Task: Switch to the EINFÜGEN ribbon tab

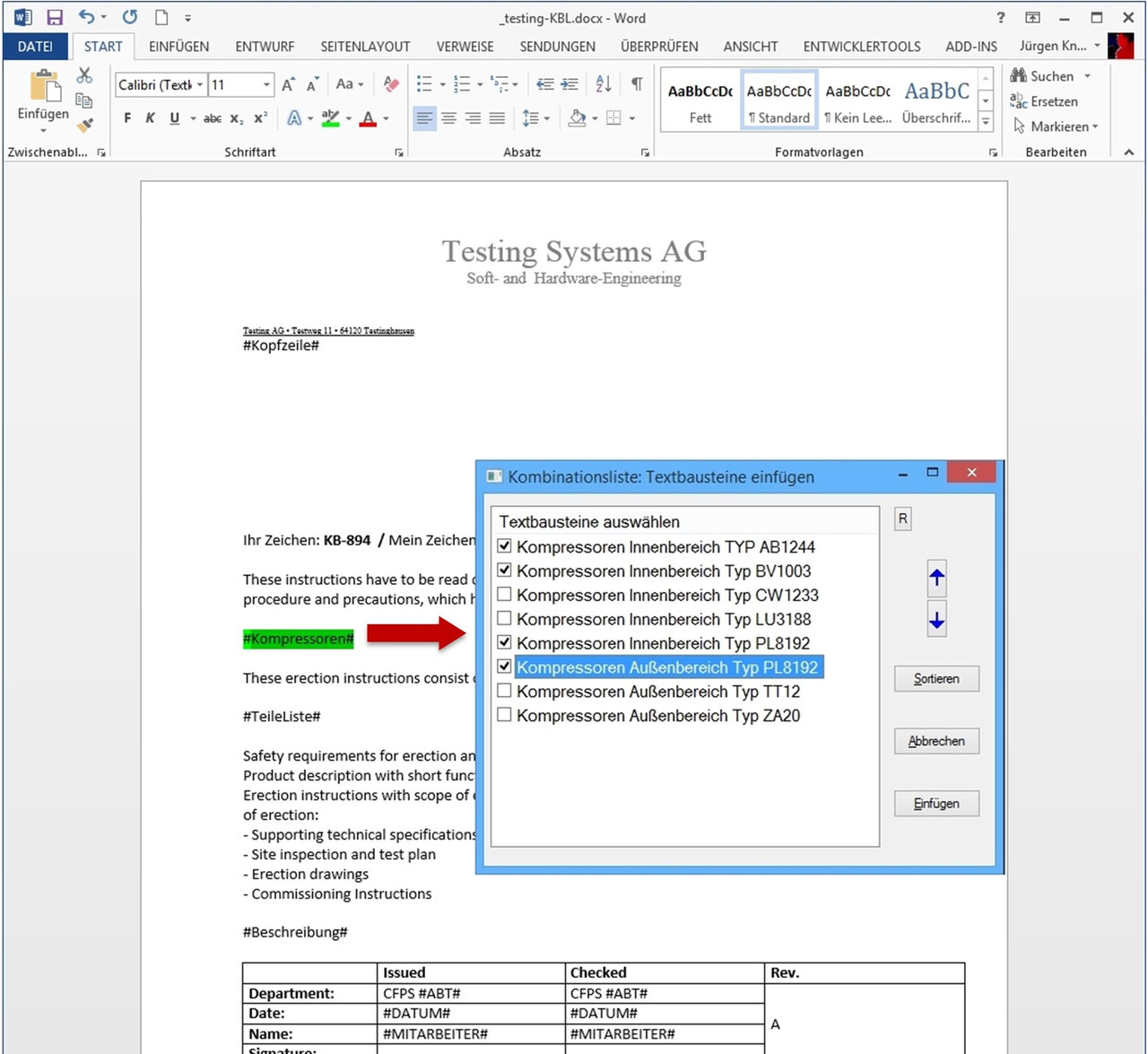Action: [x=178, y=46]
